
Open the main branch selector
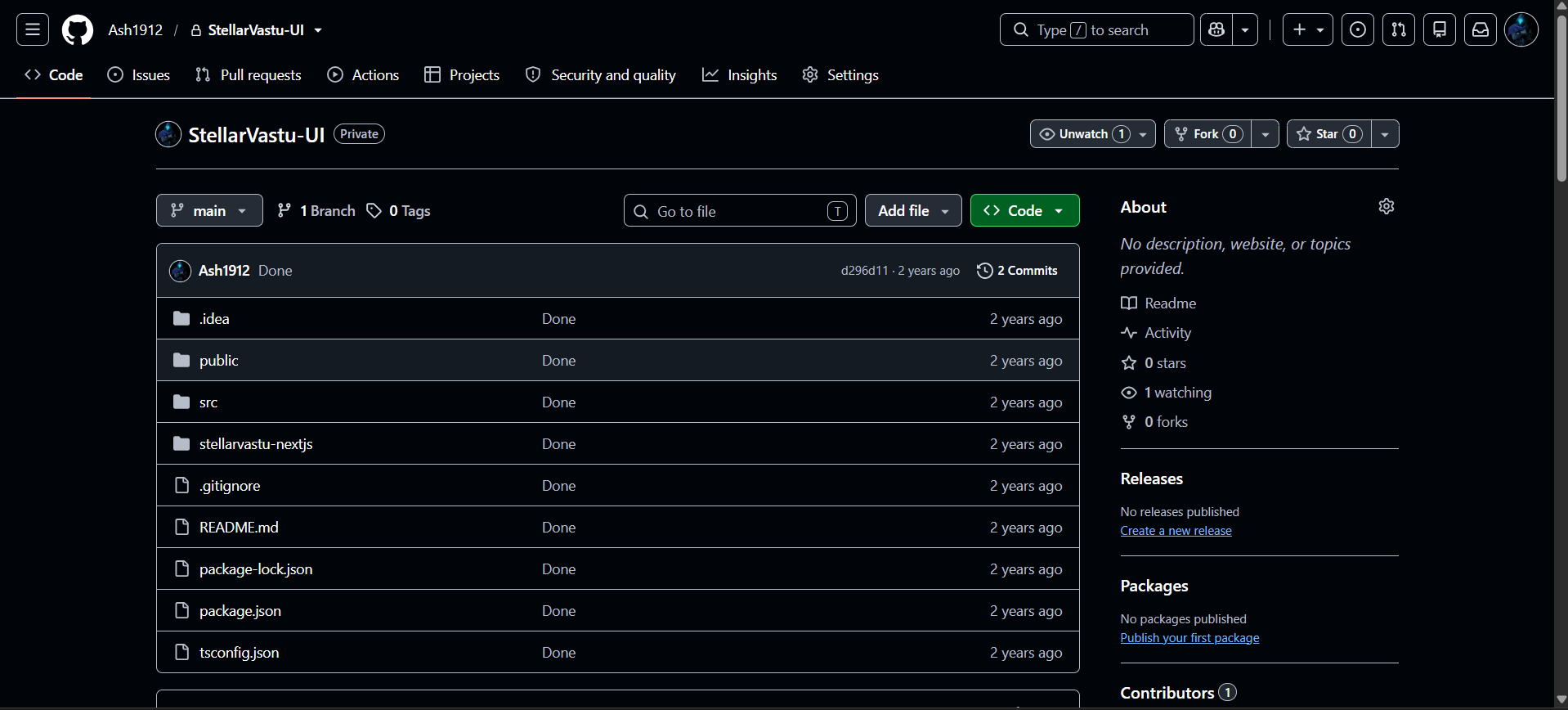209,210
